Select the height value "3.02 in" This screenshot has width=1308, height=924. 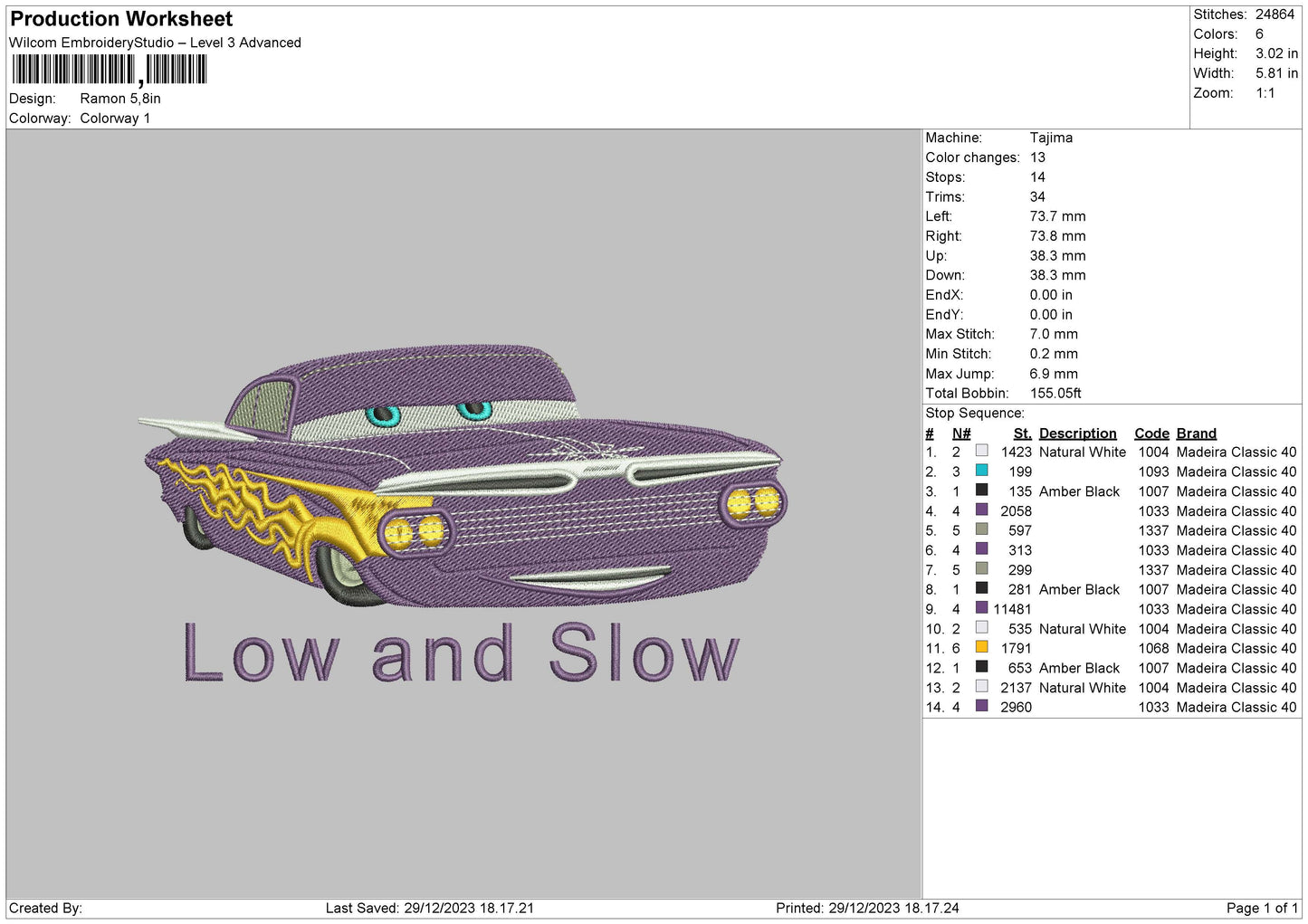(1276, 53)
